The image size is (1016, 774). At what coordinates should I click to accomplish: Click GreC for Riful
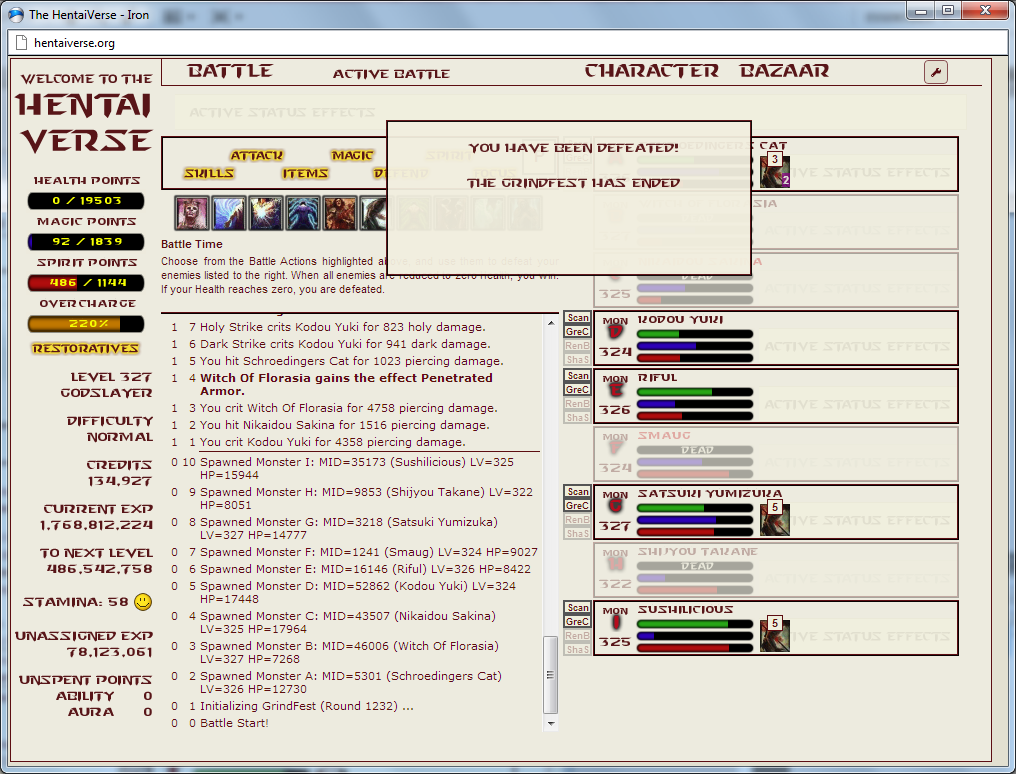pos(577,389)
